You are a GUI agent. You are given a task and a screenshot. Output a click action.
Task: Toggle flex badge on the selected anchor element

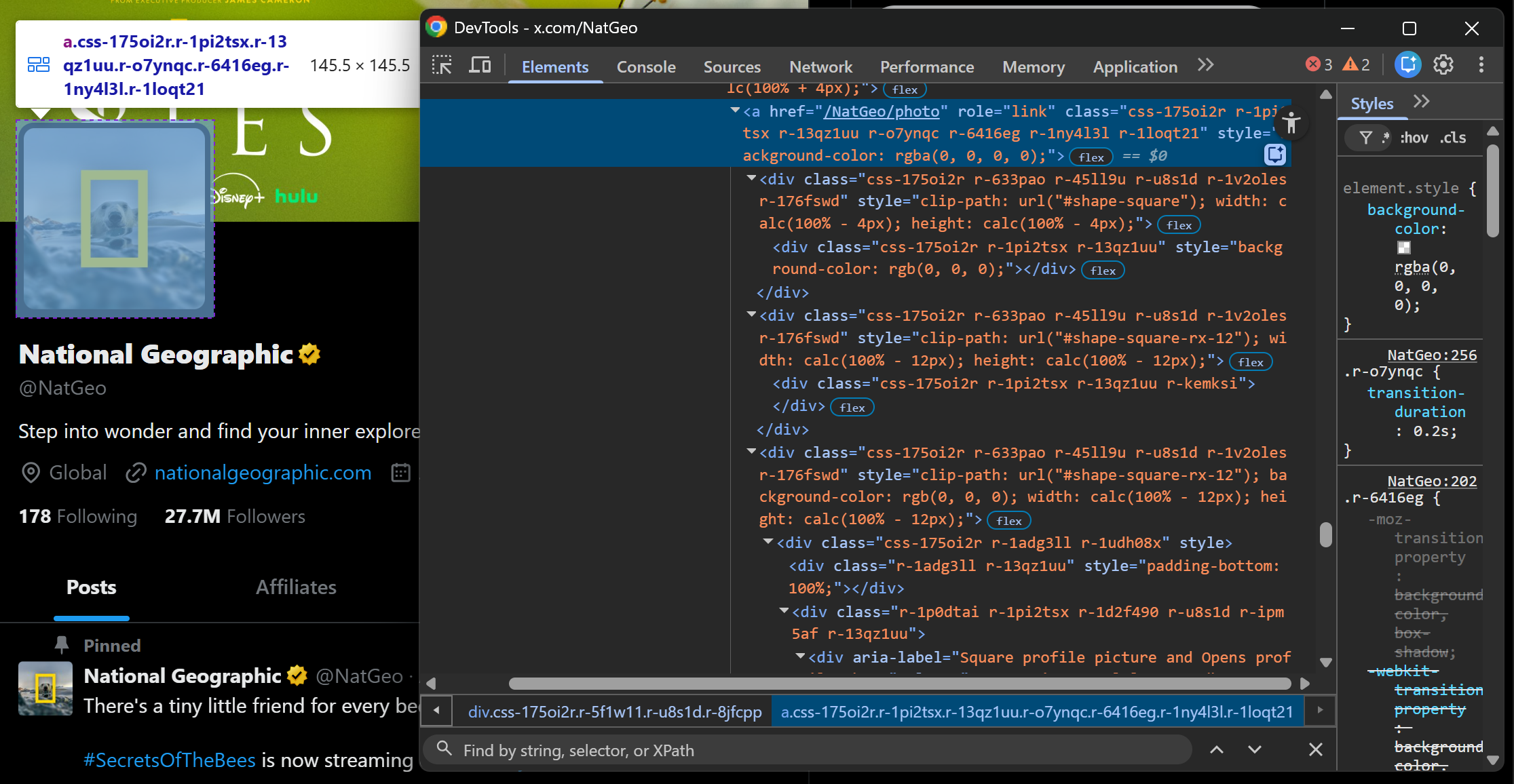pos(1091,157)
